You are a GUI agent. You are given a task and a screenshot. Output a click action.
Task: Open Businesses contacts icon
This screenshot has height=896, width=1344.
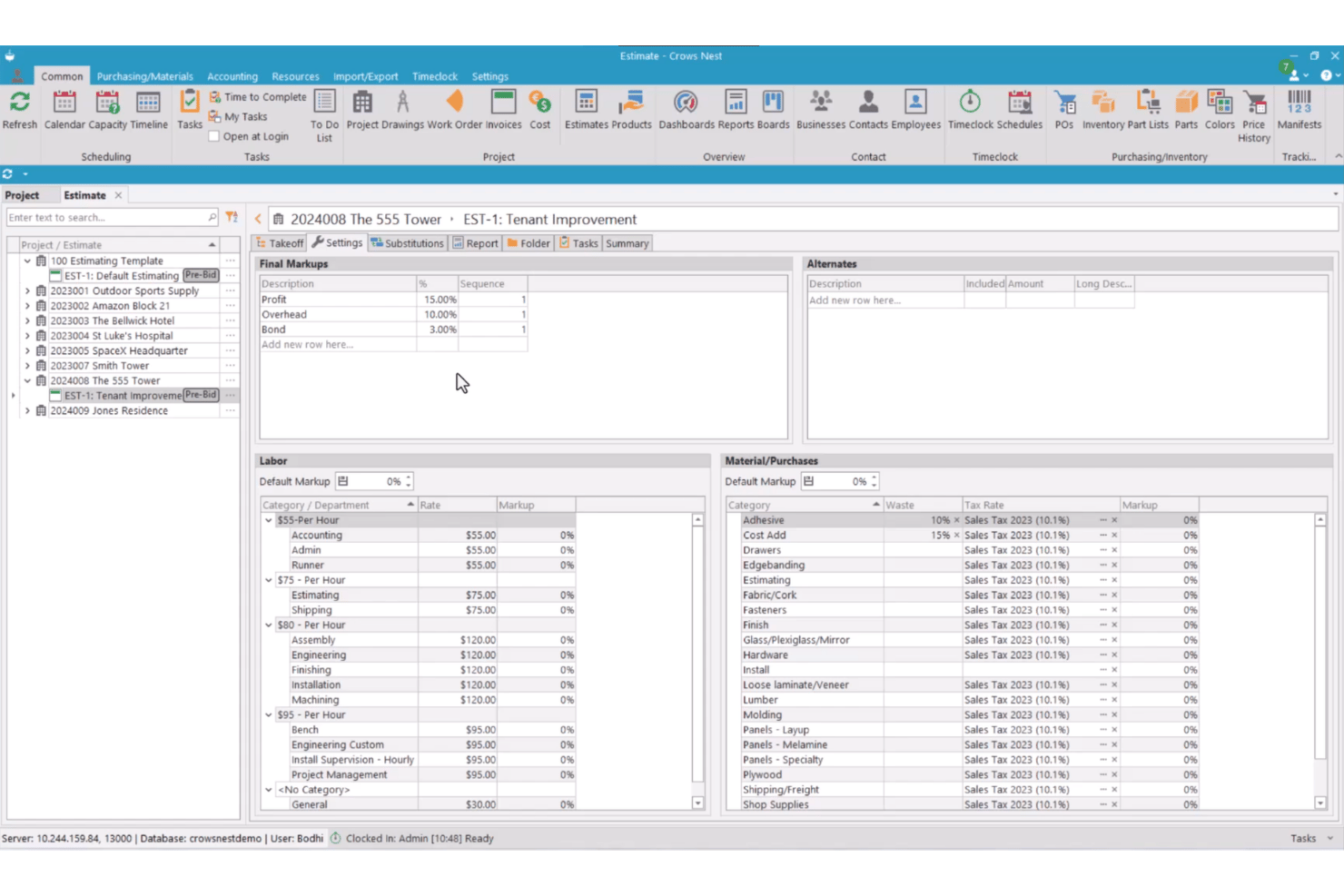[x=821, y=110]
